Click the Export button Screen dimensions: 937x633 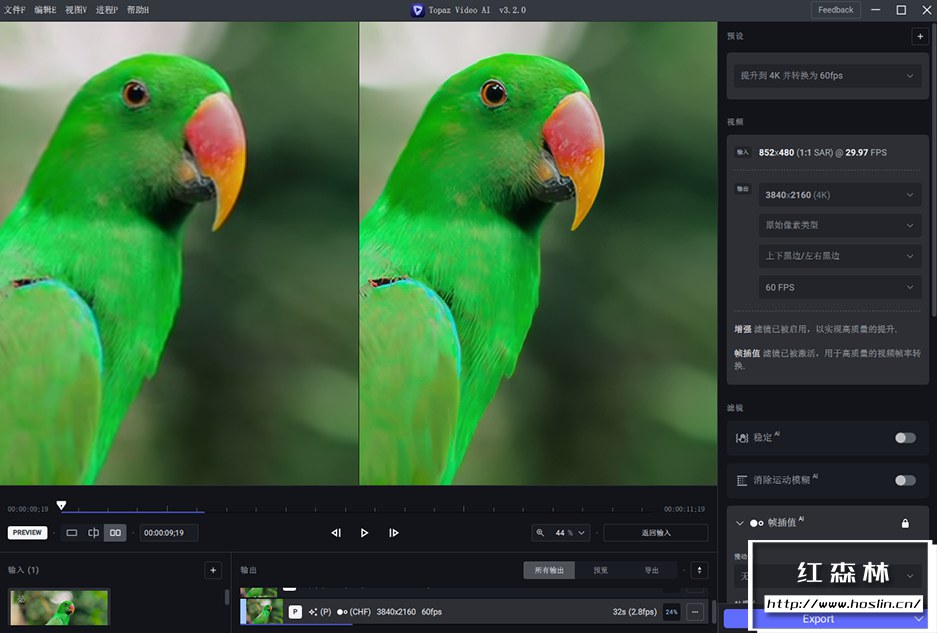coord(817,619)
